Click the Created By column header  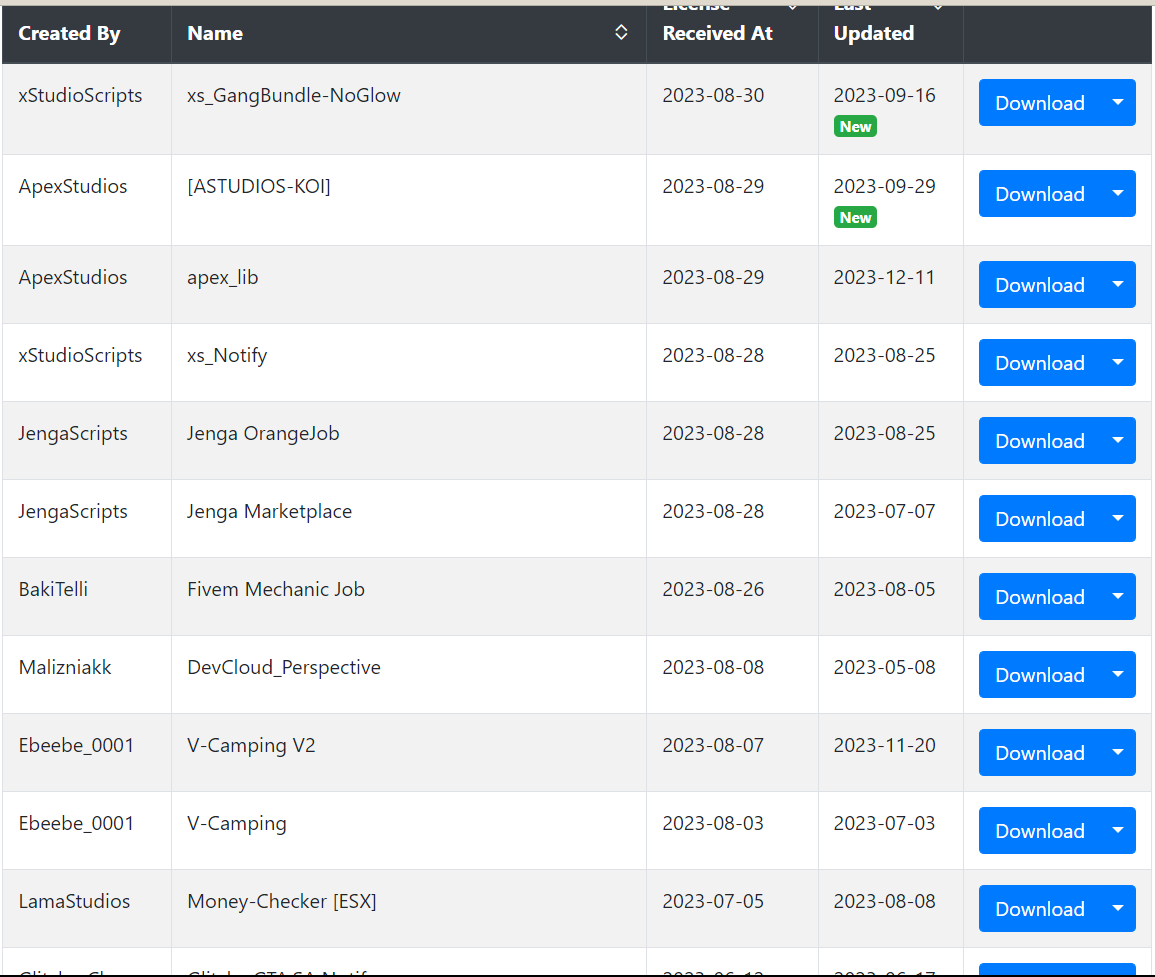(x=69, y=33)
